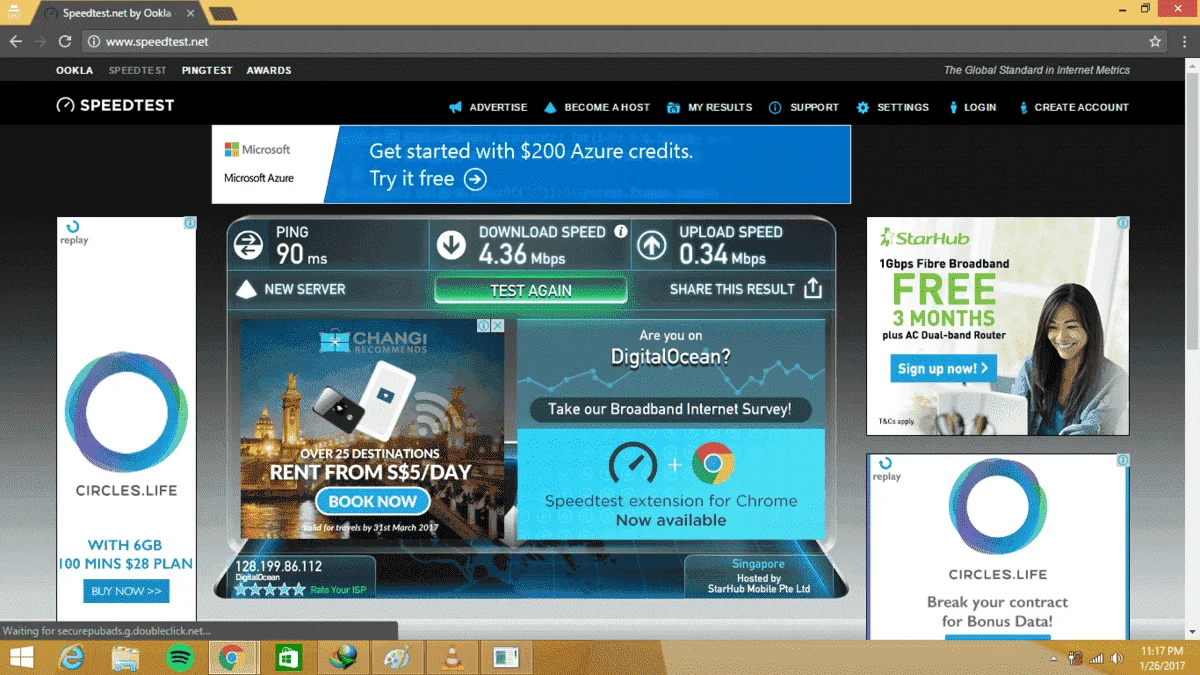Click the download arrow icon

[451, 245]
